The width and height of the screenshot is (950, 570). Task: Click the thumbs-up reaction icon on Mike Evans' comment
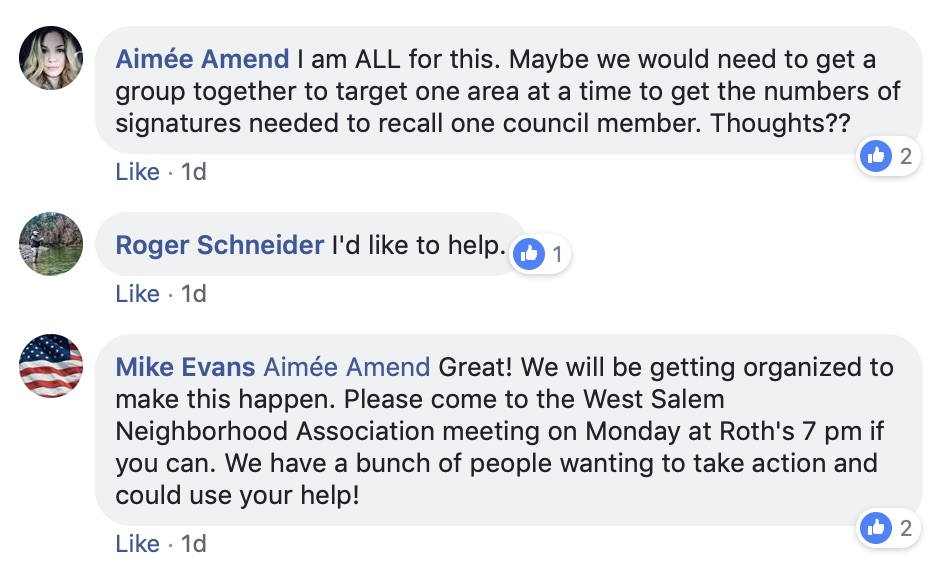pyautogui.click(x=876, y=528)
